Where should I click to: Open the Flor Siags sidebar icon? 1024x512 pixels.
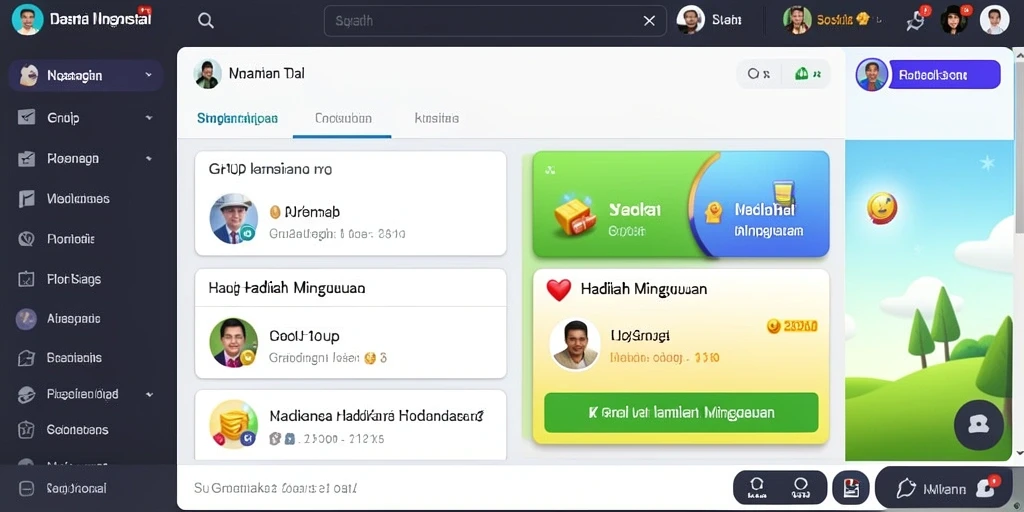[26, 280]
